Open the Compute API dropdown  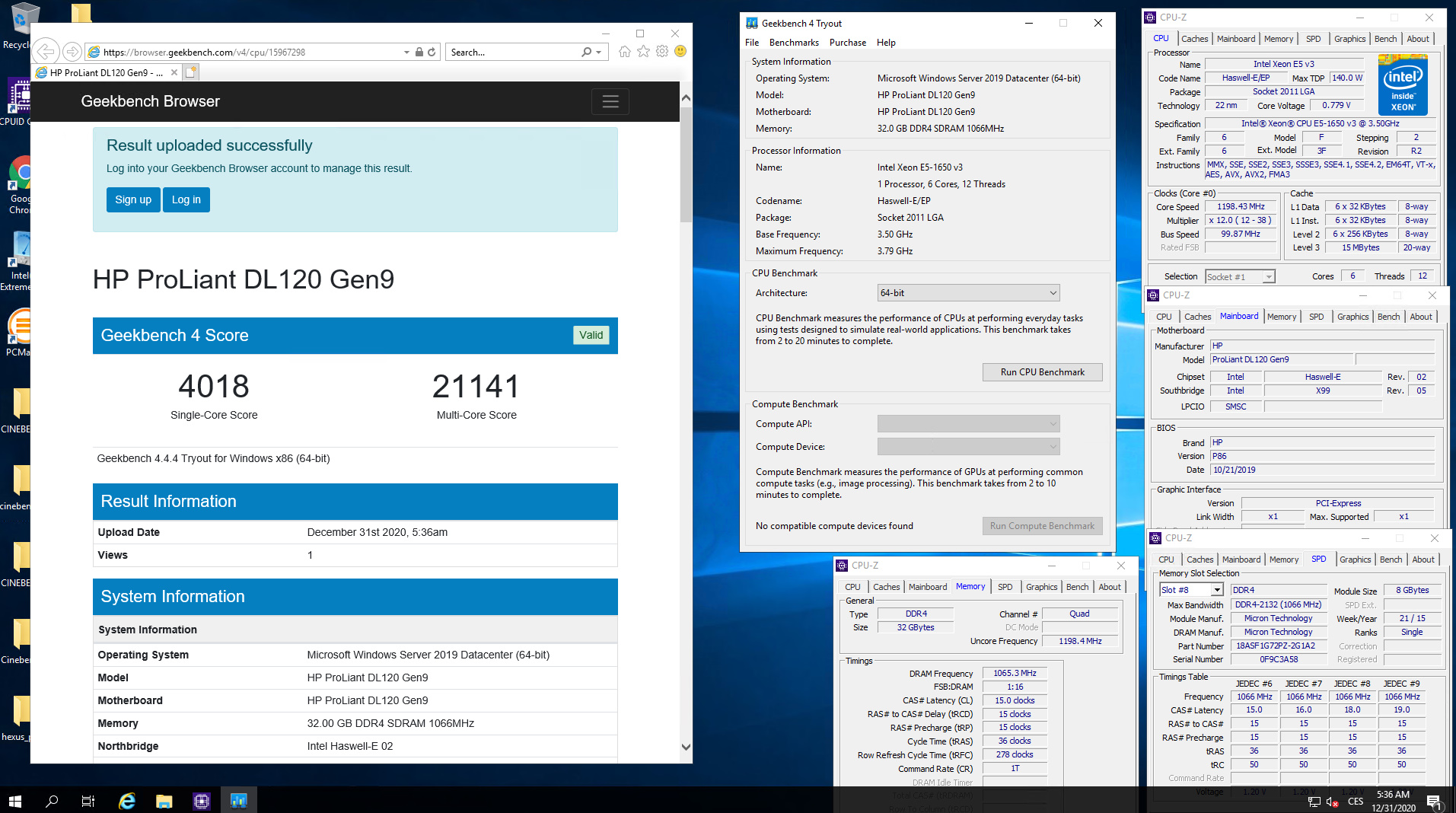[968, 424]
